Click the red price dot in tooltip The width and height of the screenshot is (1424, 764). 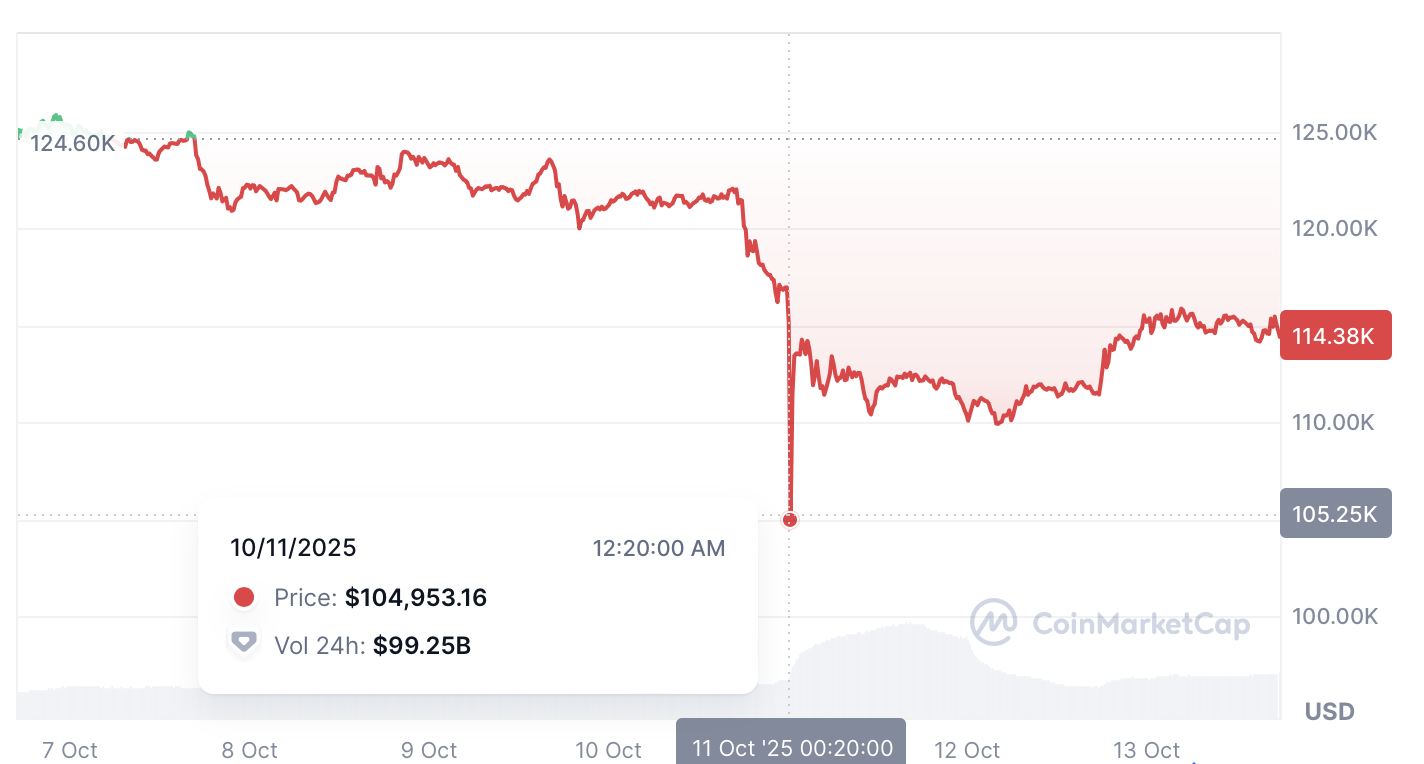(243, 598)
